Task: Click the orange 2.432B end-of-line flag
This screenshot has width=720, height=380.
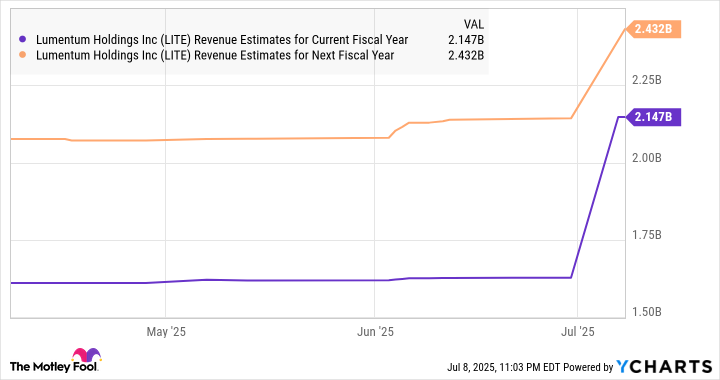Action: coord(653,29)
